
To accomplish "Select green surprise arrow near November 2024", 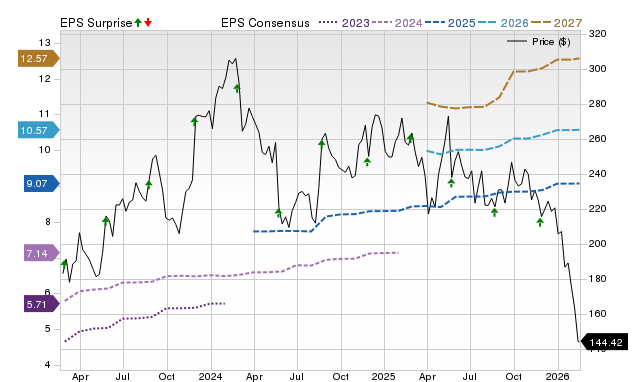I will tap(367, 162).
